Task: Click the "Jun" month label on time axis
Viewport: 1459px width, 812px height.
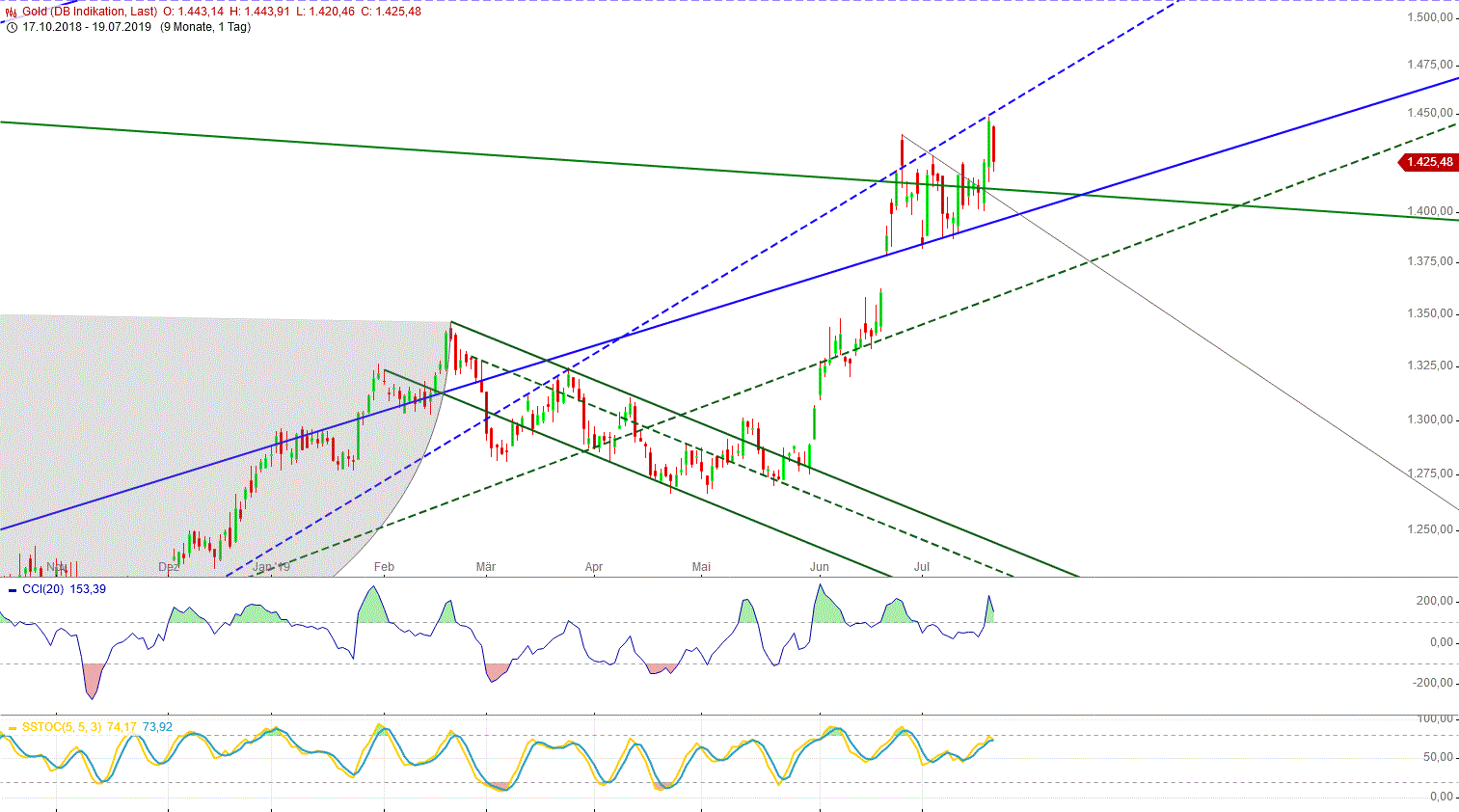Action: [820, 567]
